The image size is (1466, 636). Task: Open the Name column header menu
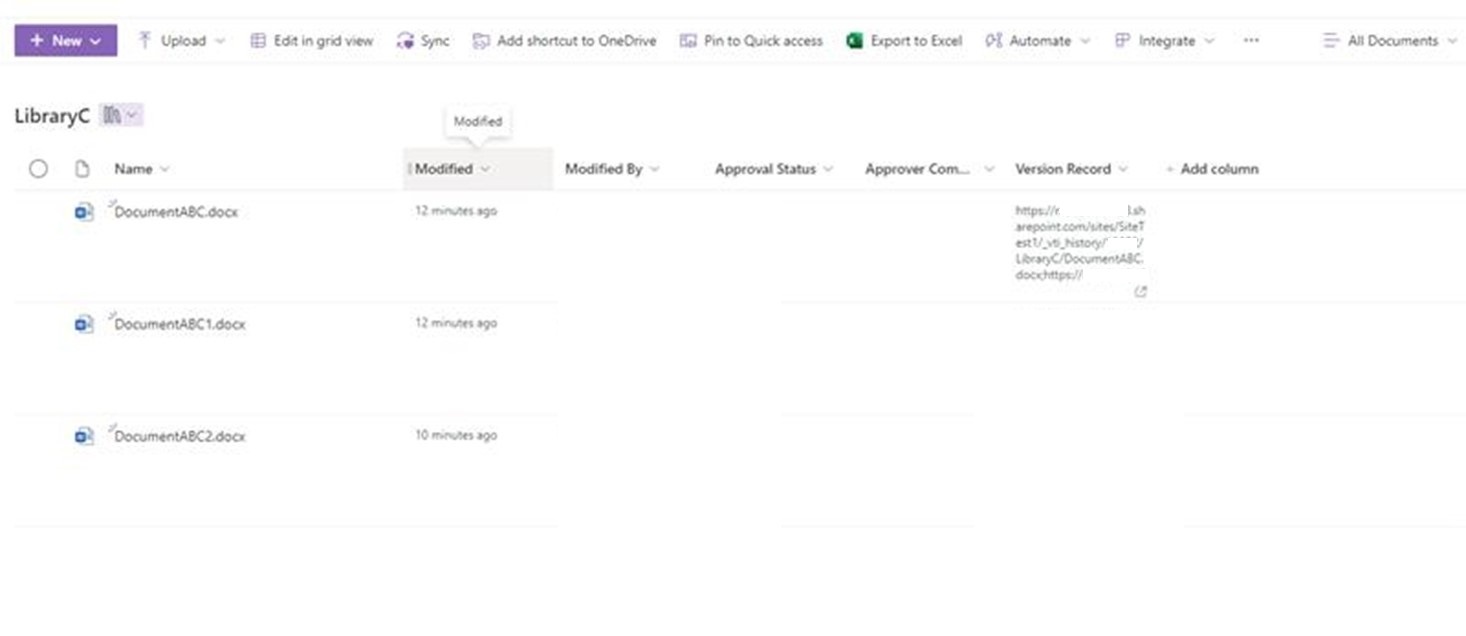coord(142,169)
